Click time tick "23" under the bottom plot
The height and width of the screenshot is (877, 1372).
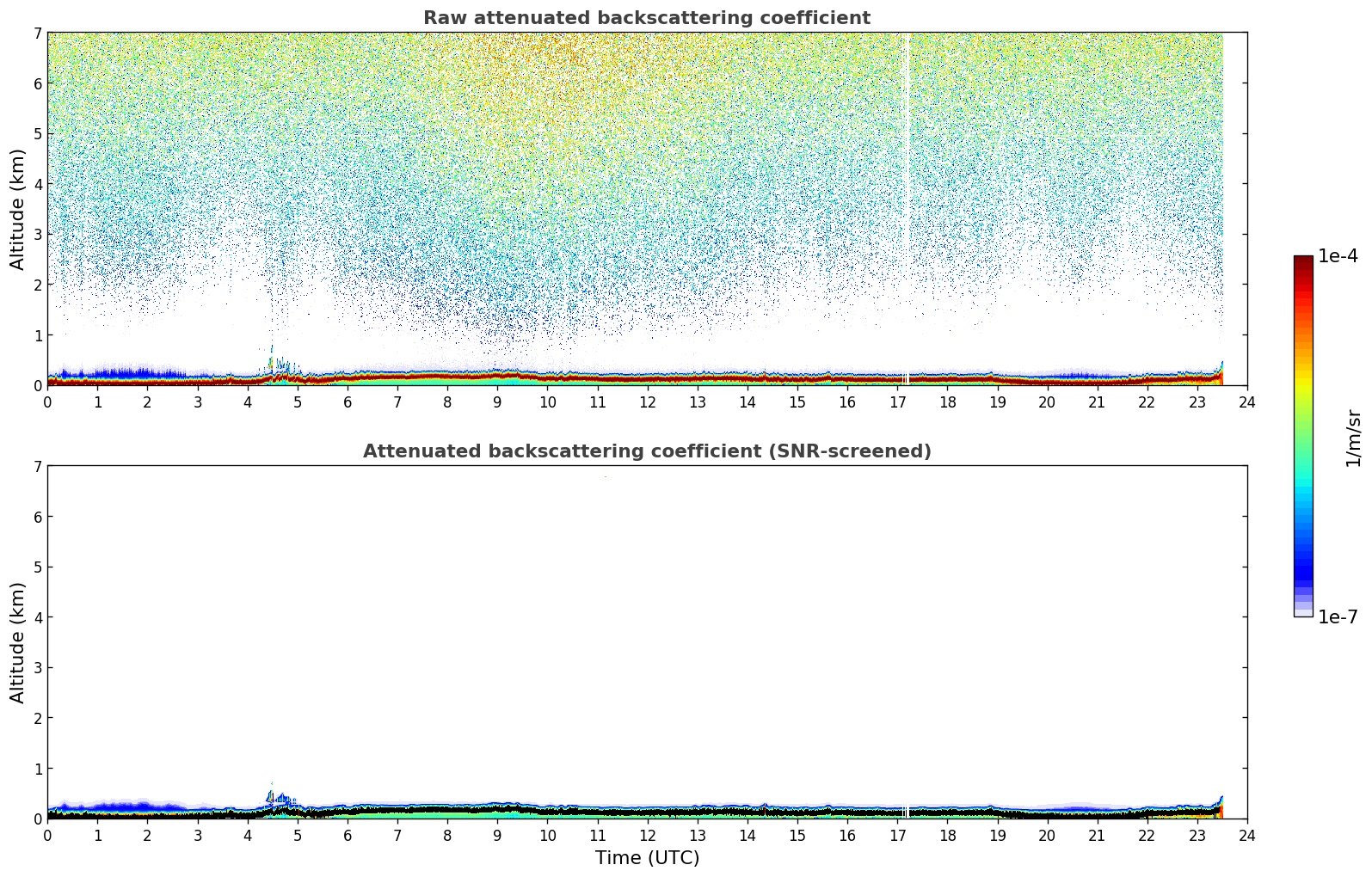tap(1197, 835)
